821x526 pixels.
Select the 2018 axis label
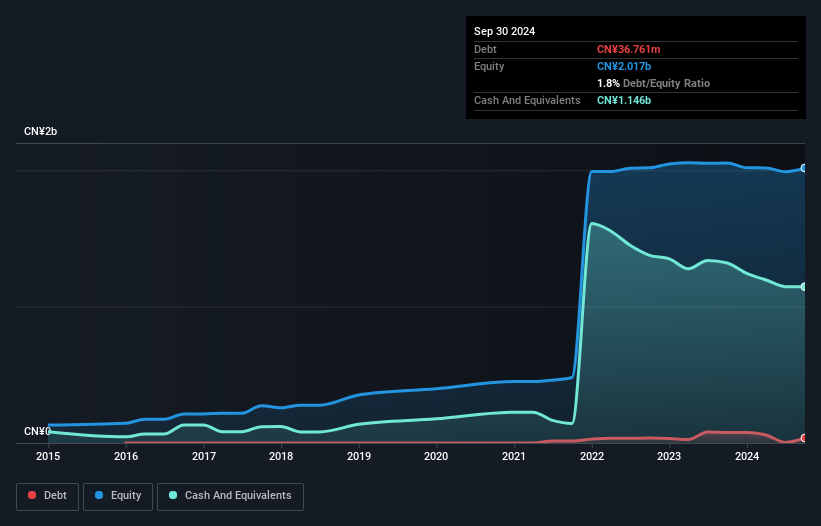coord(281,456)
